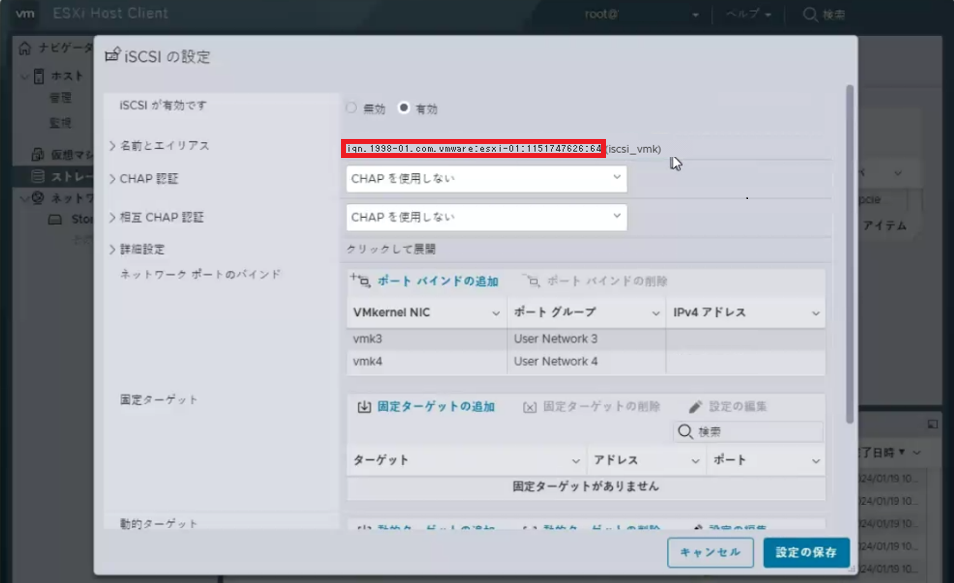
Task: Open the ヘルプ menu
Action: point(748,15)
